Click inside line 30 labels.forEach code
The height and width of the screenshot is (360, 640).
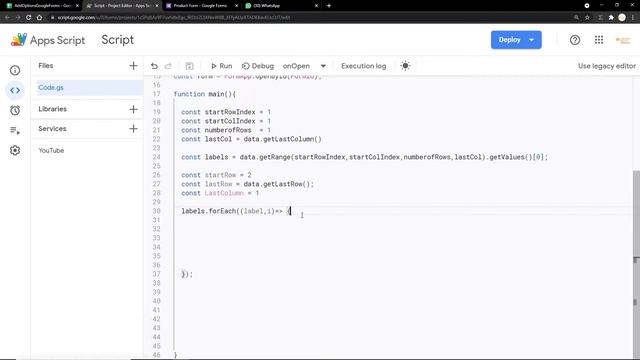236,211
